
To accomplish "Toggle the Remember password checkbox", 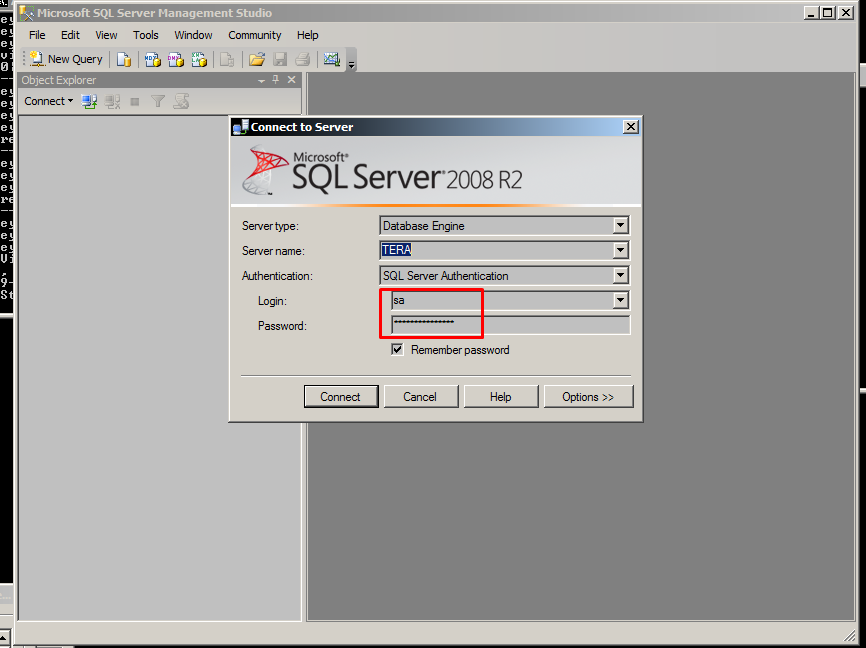I will (397, 350).
